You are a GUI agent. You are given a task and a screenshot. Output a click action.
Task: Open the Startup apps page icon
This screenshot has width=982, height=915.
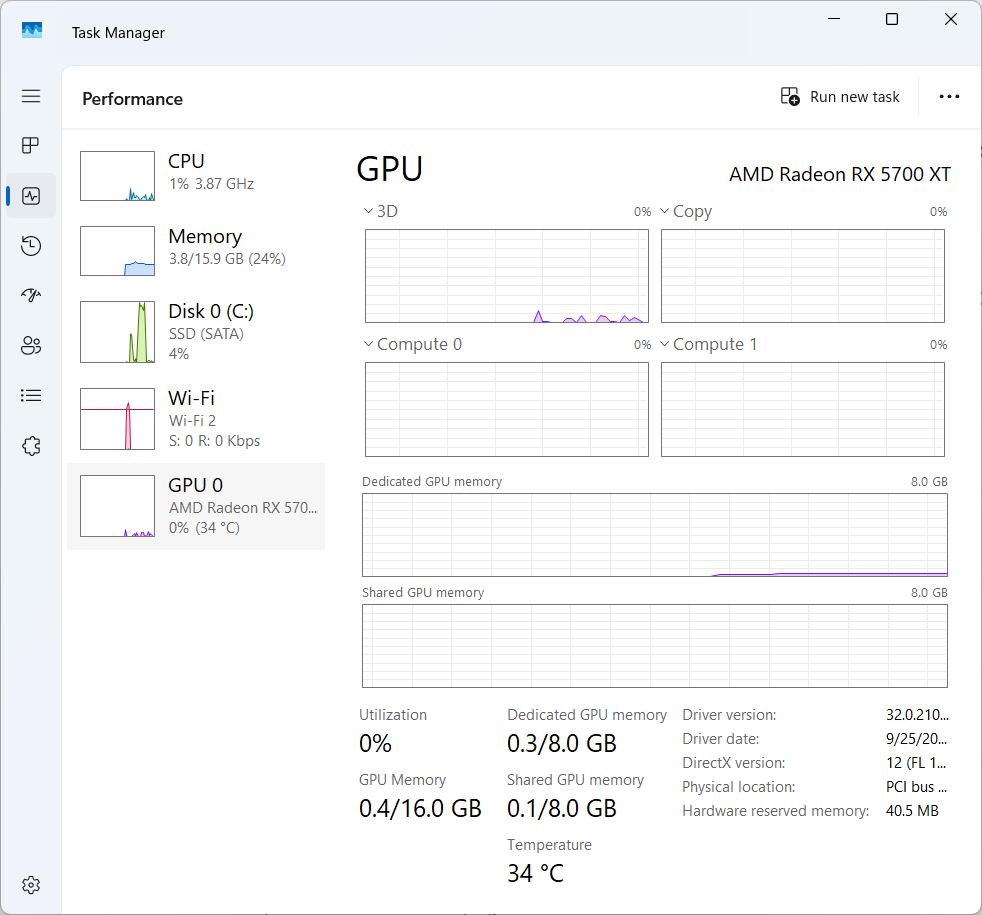tap(31, 296)
